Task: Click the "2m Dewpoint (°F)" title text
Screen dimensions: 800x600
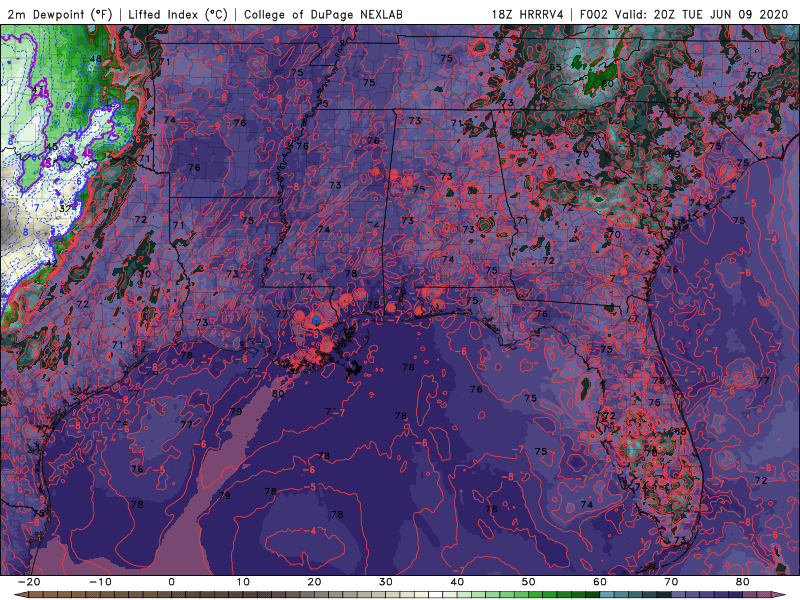Action: click(x=60, y=14)
